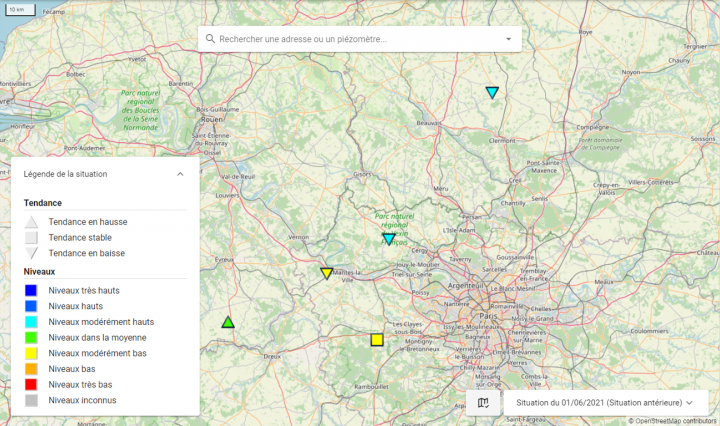
Task: Open the search bar dropdown arrow
Action: pos(508,39)
